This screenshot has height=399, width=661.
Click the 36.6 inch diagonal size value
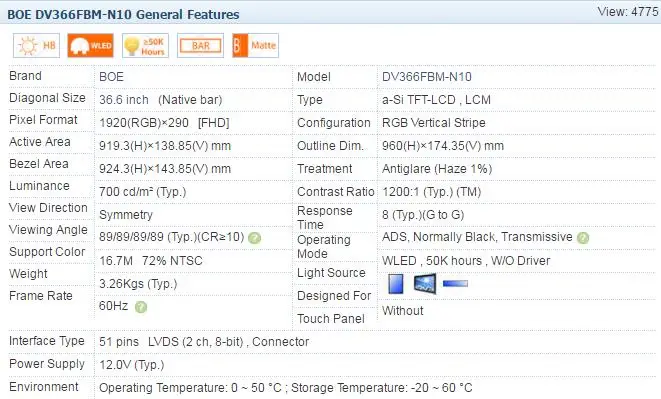(x=161, y=100)
